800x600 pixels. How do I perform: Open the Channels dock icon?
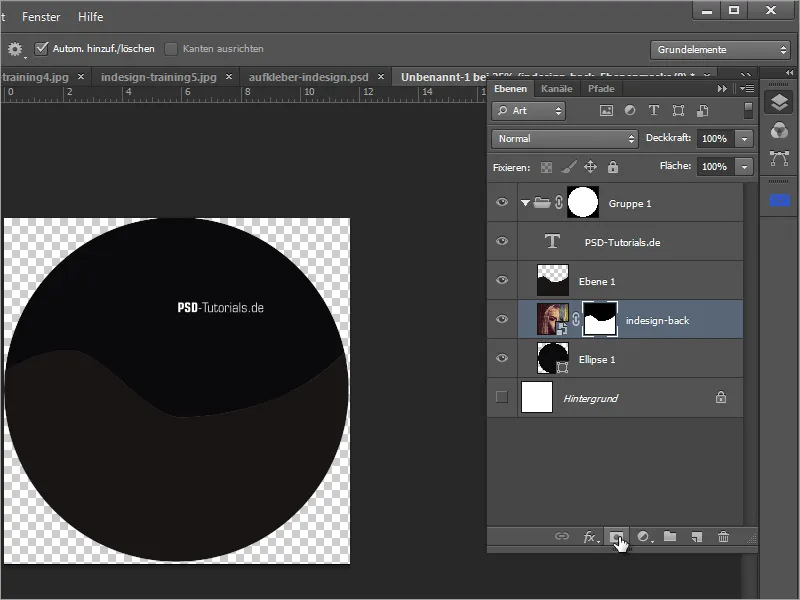[x=779, y=131]
